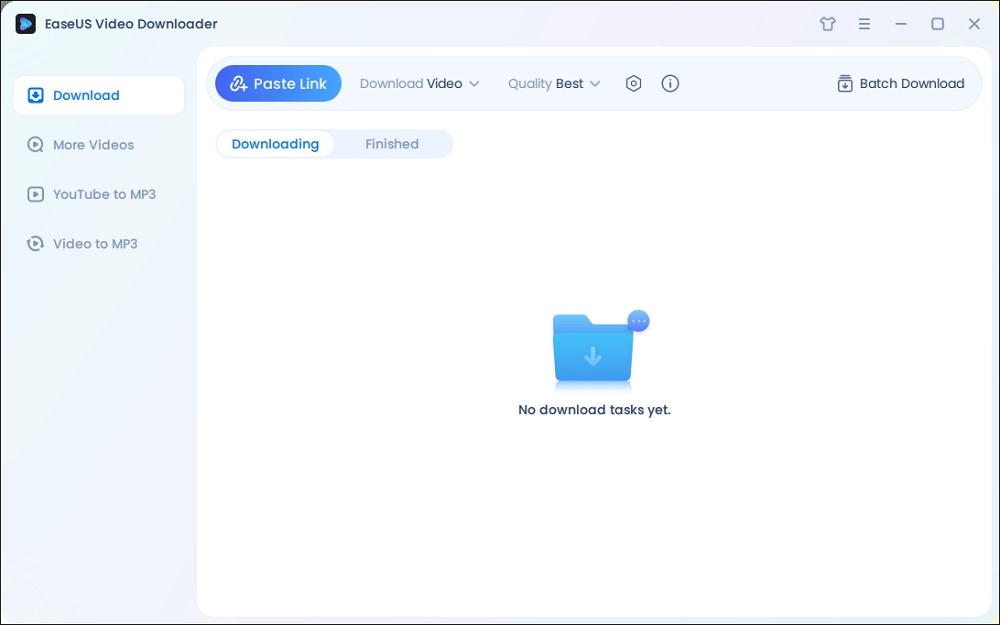The image size is (1000, 625).
Task: Expand the Quality Best dropdown
Action: (x=553, y=84)
